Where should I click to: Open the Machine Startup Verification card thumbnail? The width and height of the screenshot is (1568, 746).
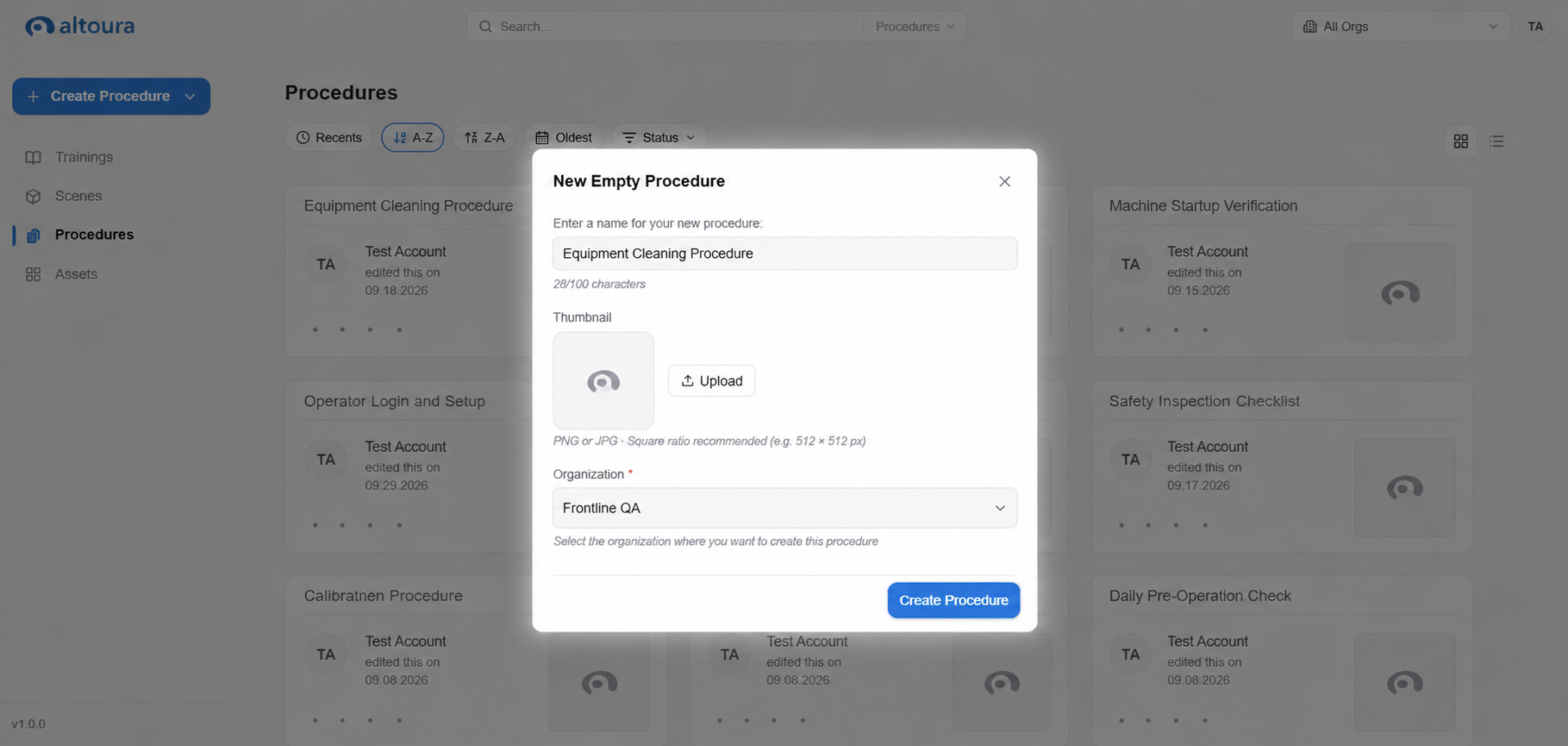tap(1400, 292)
